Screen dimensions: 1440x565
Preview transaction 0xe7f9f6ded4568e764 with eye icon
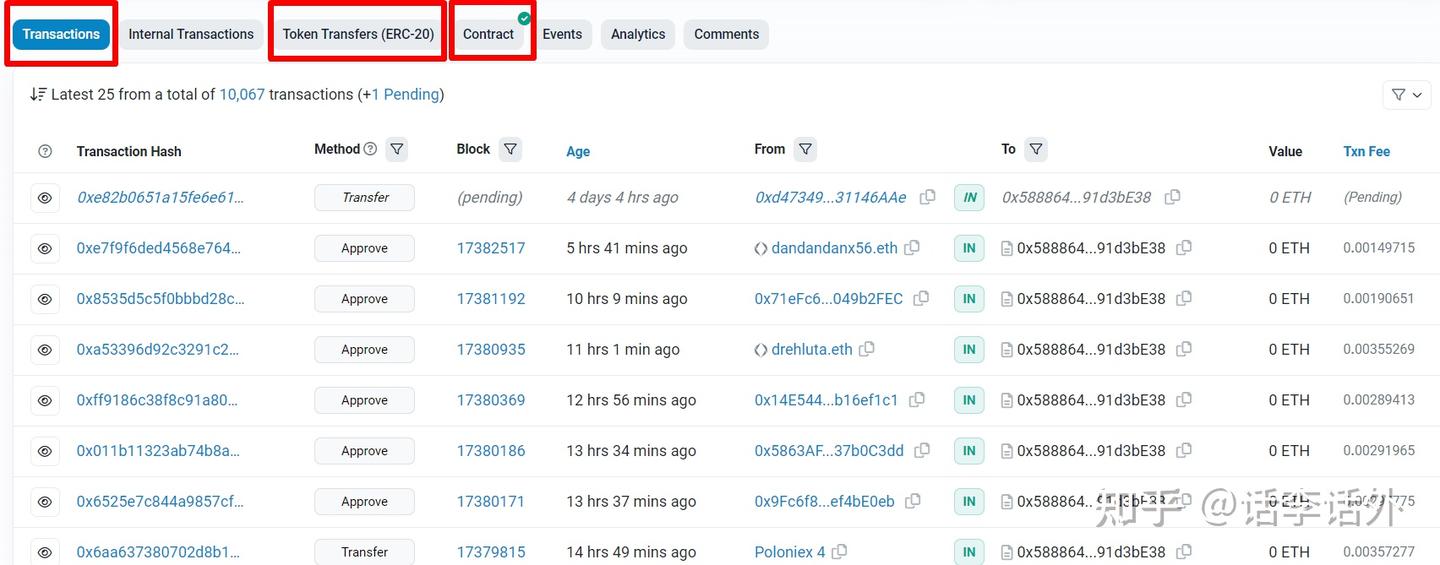click(x=45, y=248)
